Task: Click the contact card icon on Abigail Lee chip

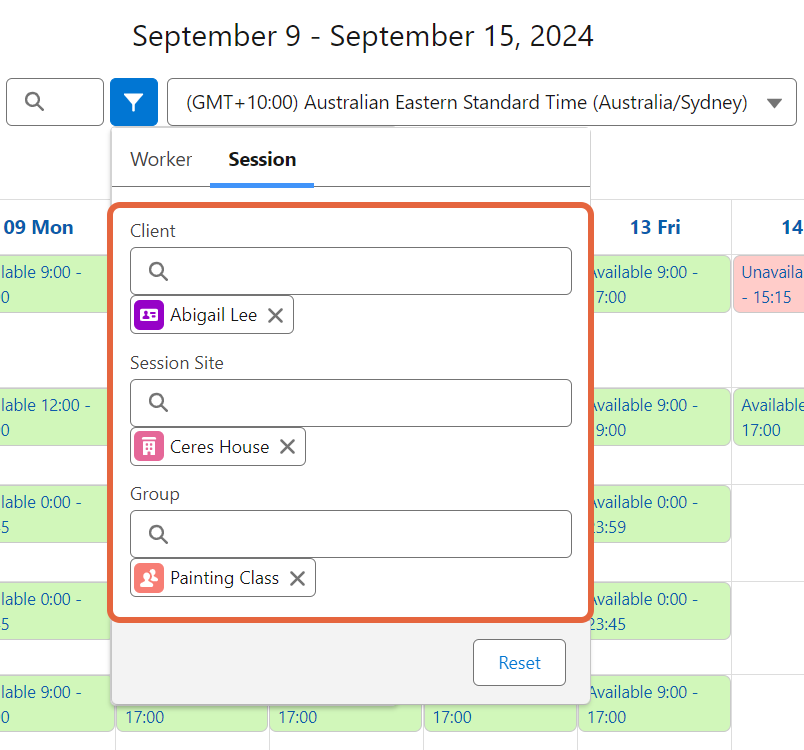Action: 148,314
